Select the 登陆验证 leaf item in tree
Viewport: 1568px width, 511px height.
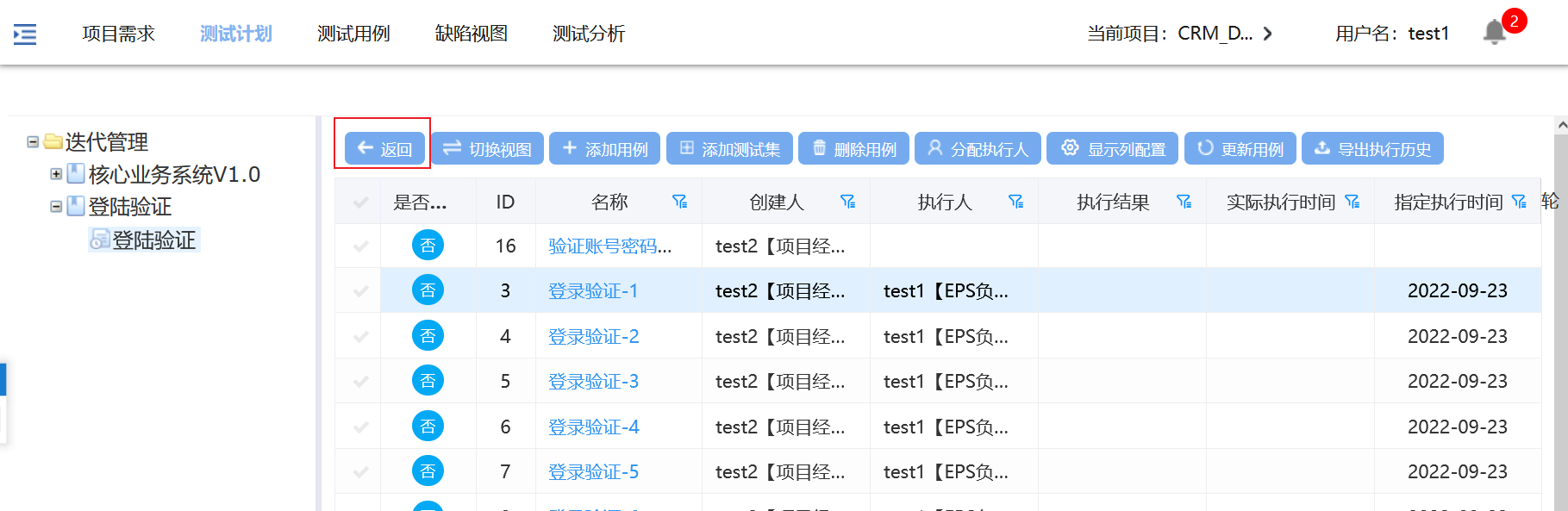[153, 240]
